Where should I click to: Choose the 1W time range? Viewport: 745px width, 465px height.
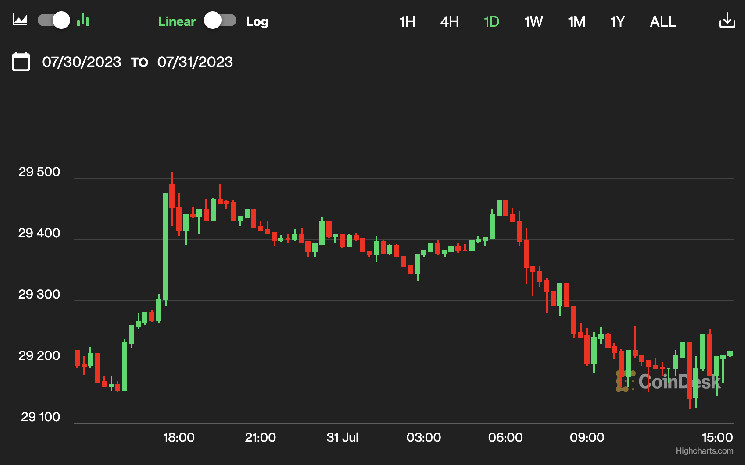click(x=534, y=21)
